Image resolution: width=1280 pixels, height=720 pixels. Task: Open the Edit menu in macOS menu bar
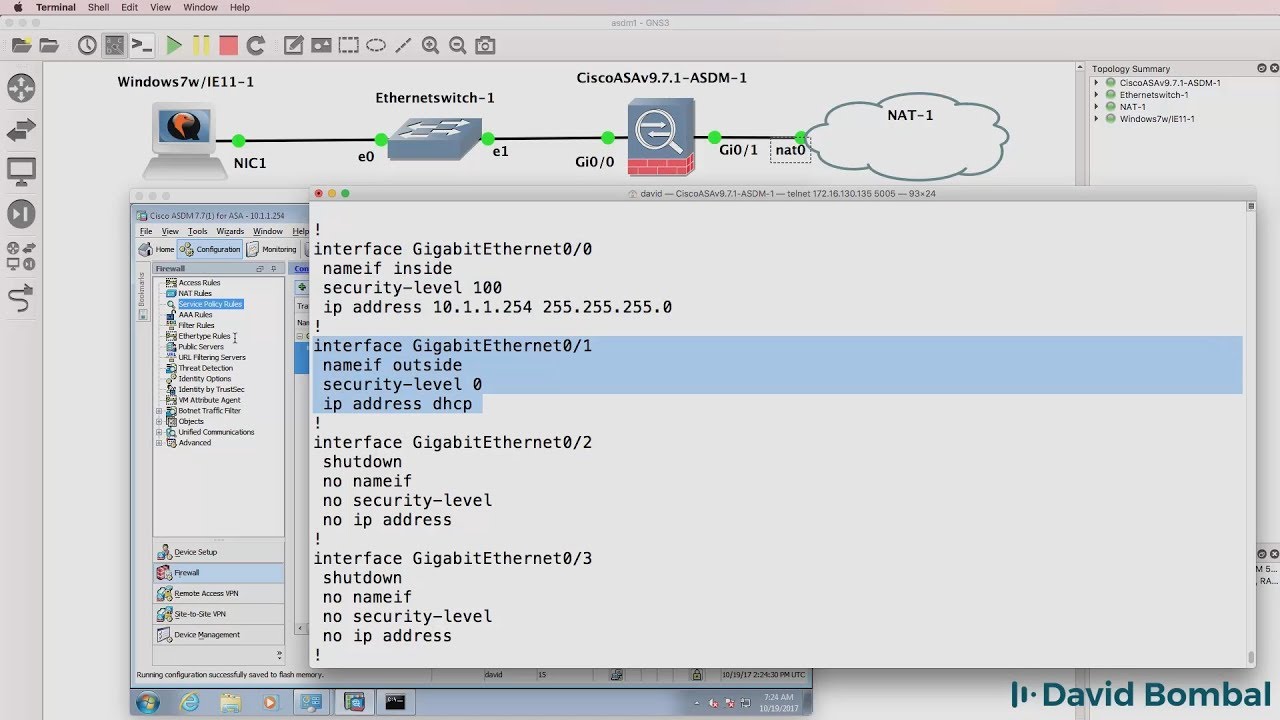[130, 7]
